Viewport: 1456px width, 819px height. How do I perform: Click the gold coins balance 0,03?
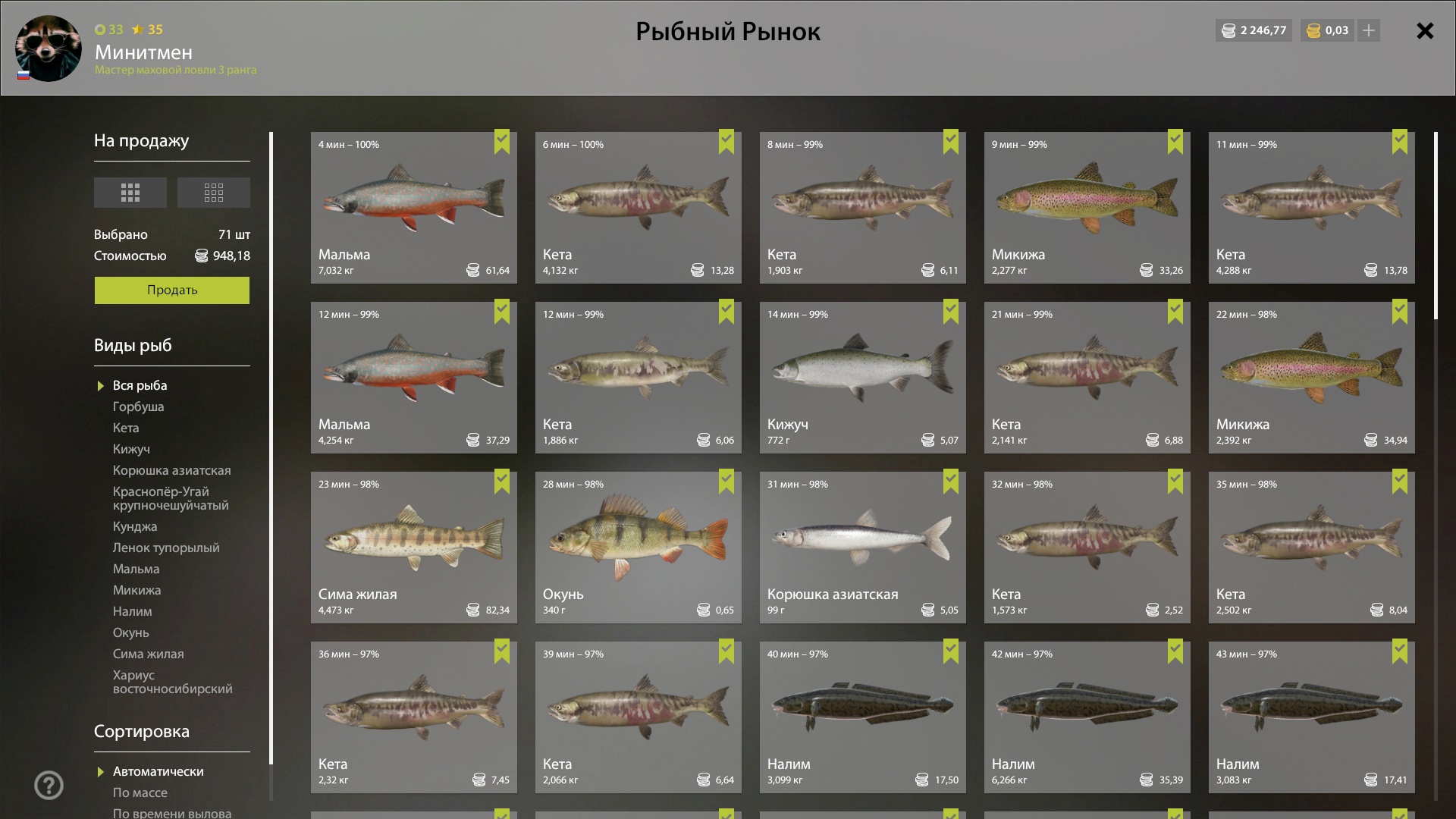1328,30
